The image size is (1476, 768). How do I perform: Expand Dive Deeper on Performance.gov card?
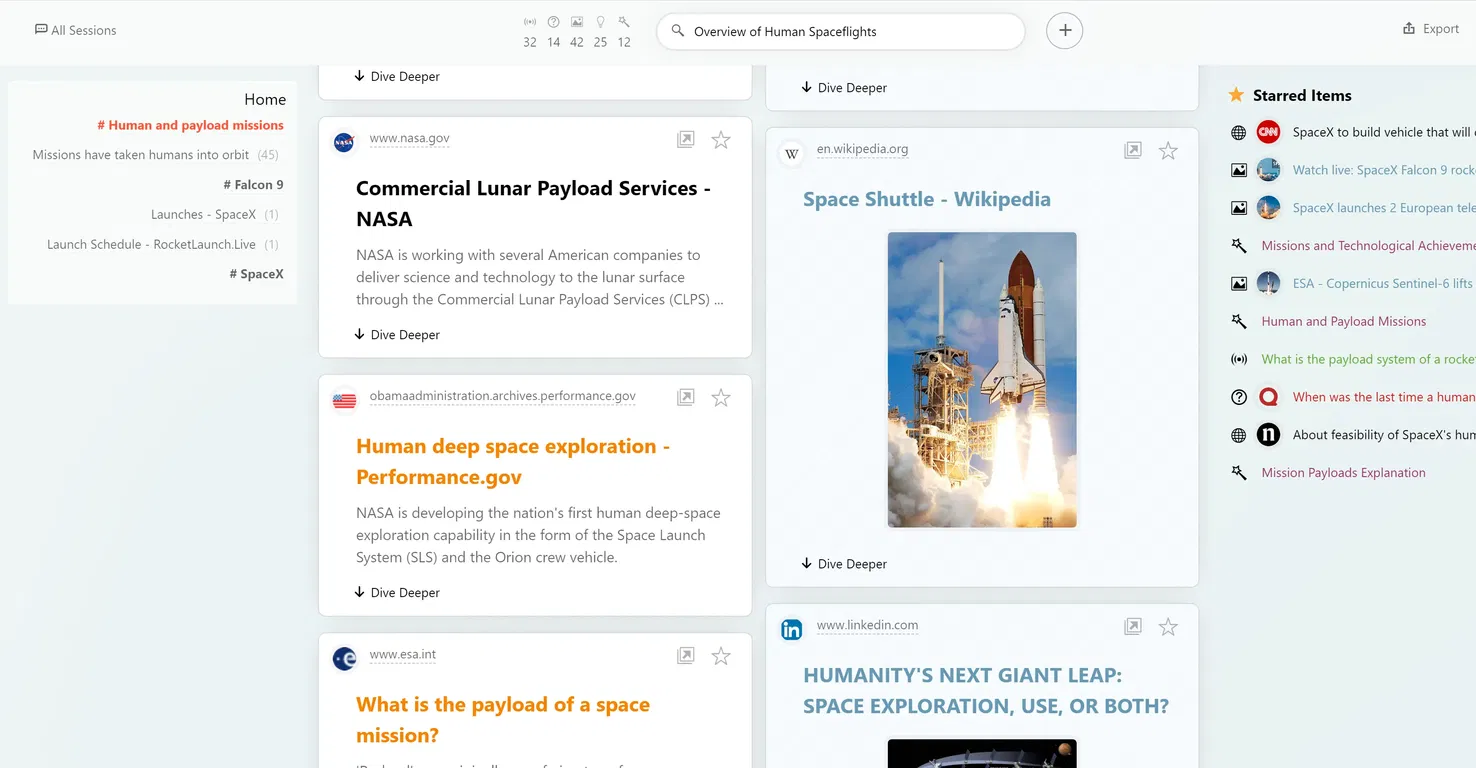click(397, 593)
